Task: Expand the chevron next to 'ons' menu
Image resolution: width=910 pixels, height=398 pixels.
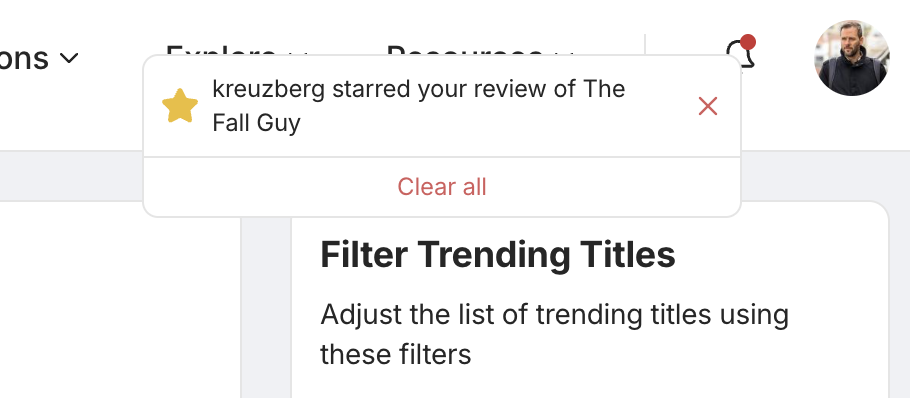Action: [x=70, y=58]
